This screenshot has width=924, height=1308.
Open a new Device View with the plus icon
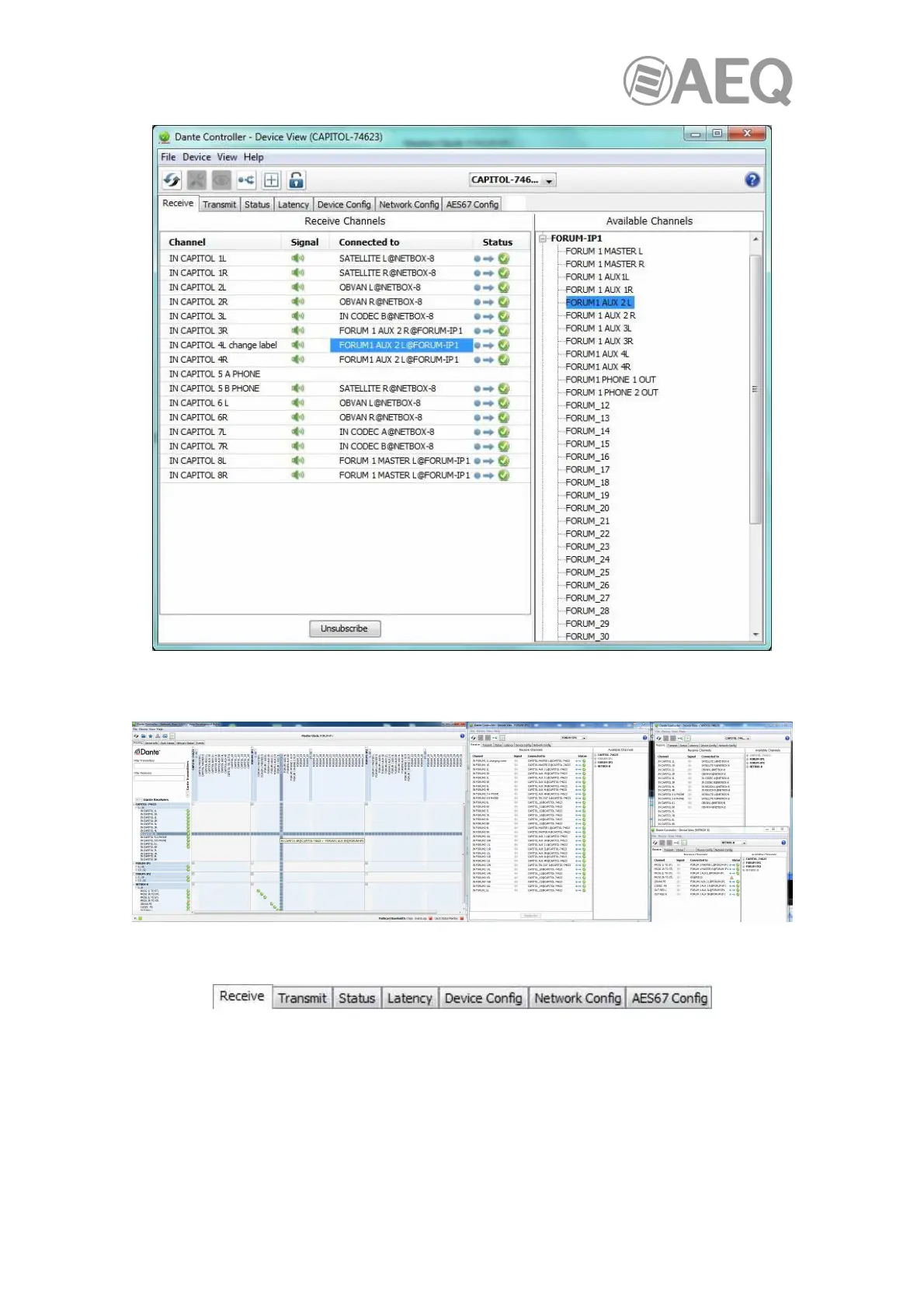[271, 180]
